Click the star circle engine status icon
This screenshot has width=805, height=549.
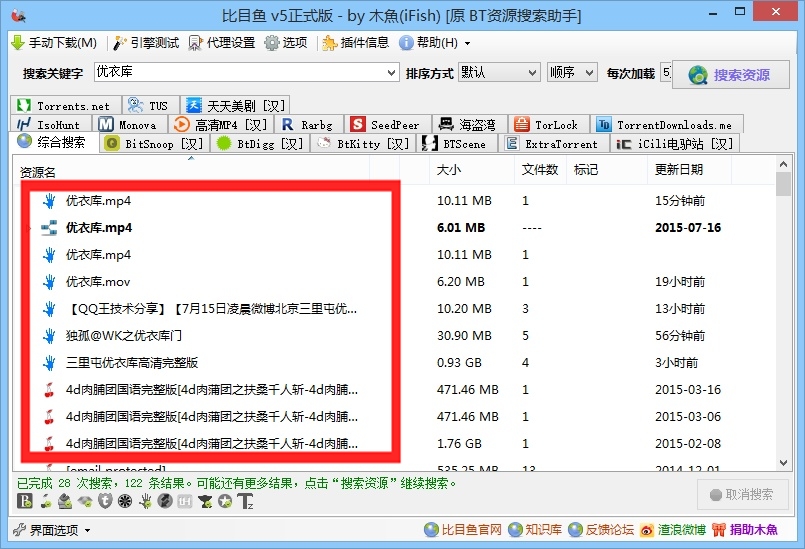(225, 501)
